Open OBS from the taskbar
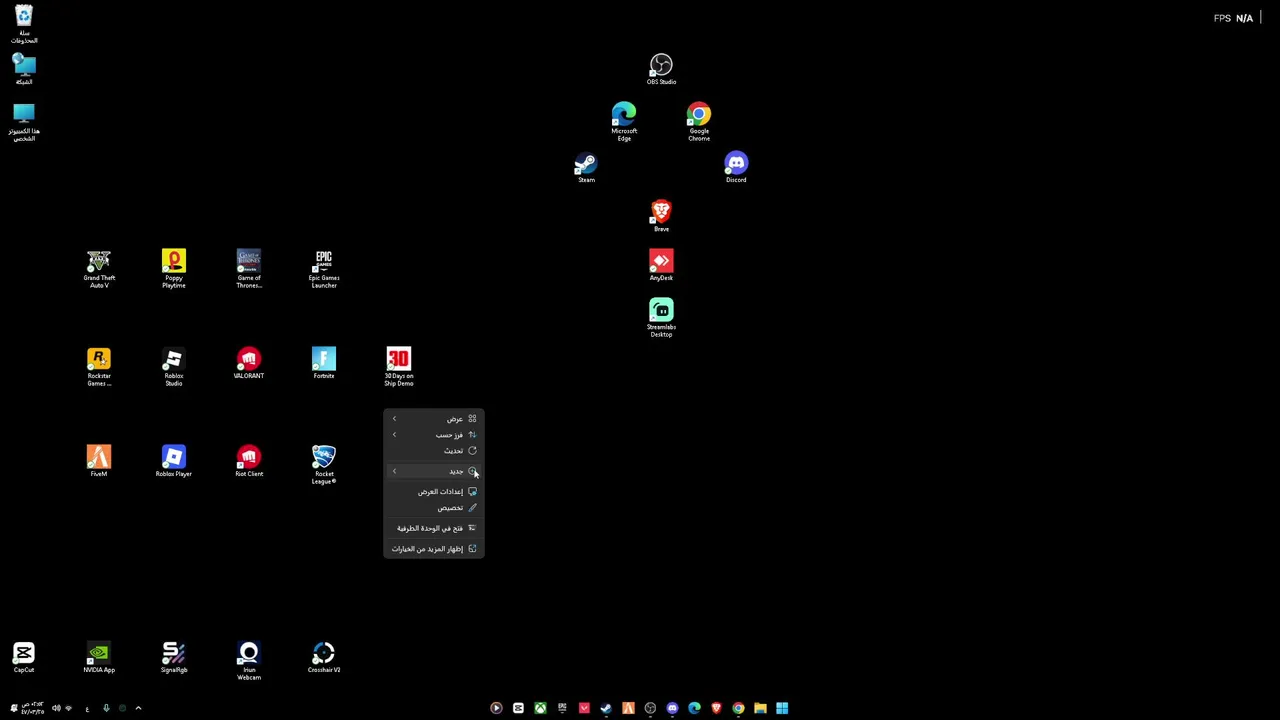Screen dimensions: 1280x720 pos(650,708)
